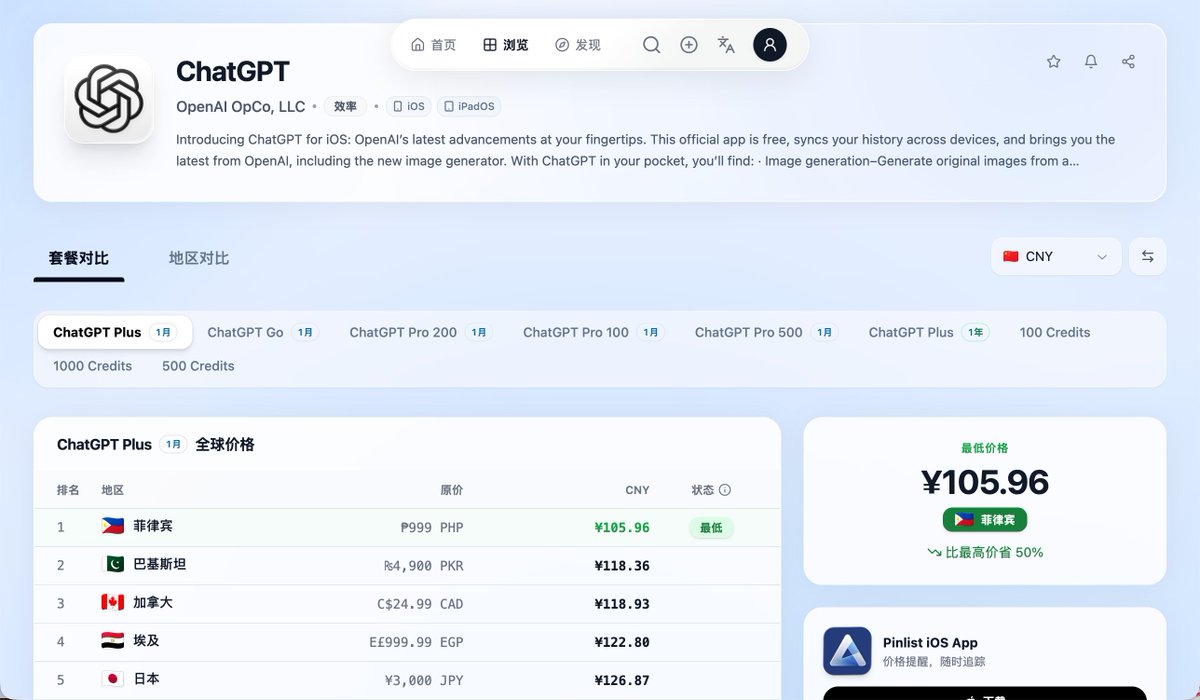Click the 最低 status badge
Screen dimensions: 1200x700
point(711,528)
